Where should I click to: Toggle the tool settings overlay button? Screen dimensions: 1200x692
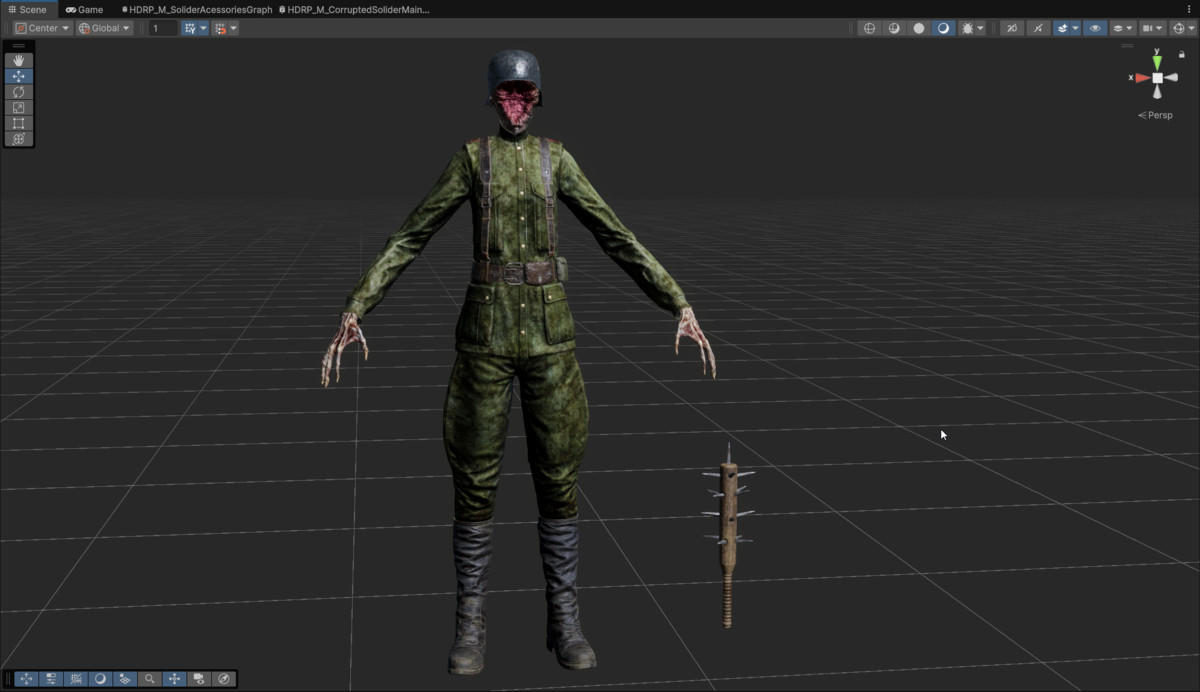[x=51, y=679]
